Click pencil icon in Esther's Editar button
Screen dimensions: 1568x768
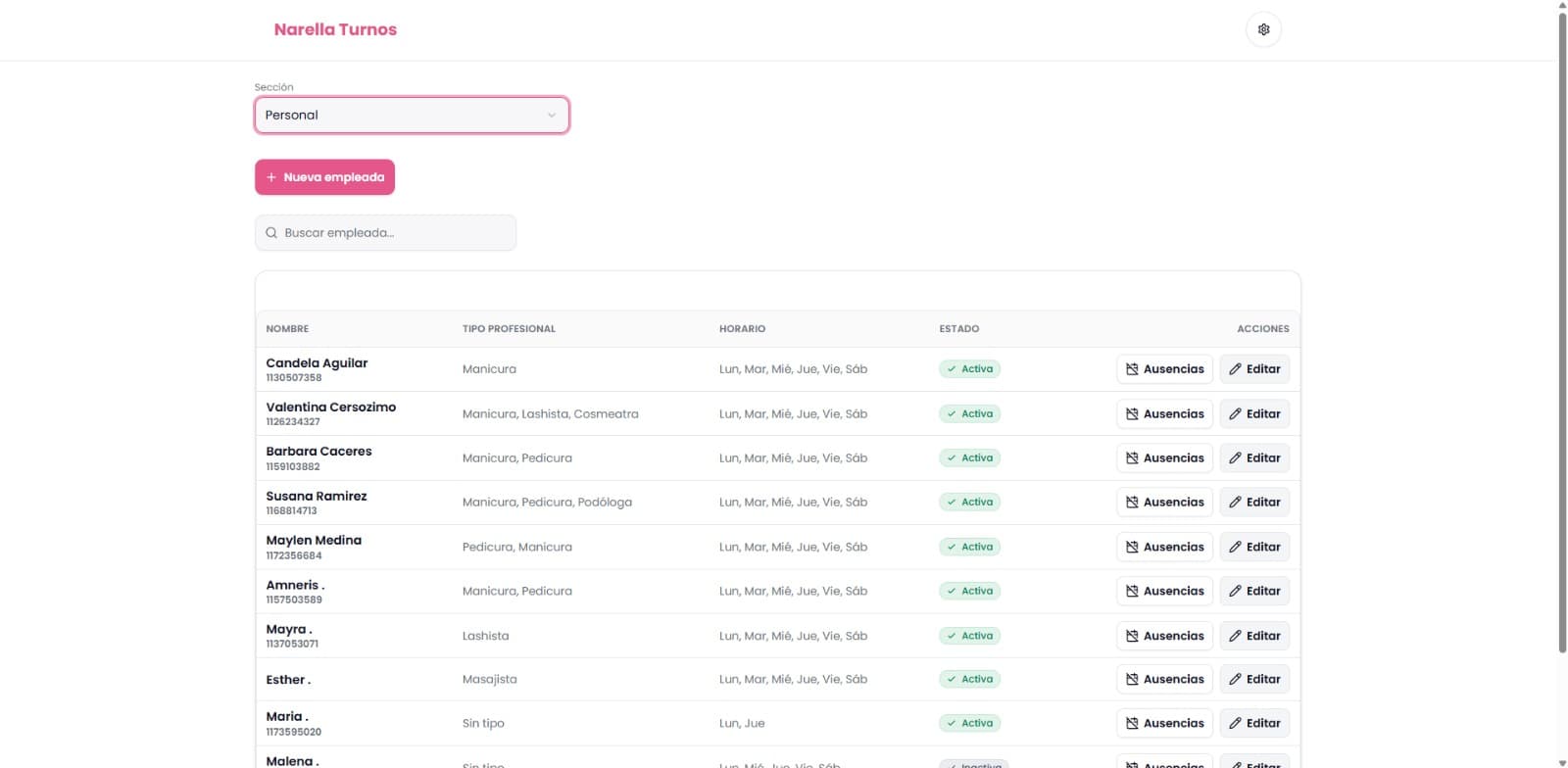(x=1235, y=680)
